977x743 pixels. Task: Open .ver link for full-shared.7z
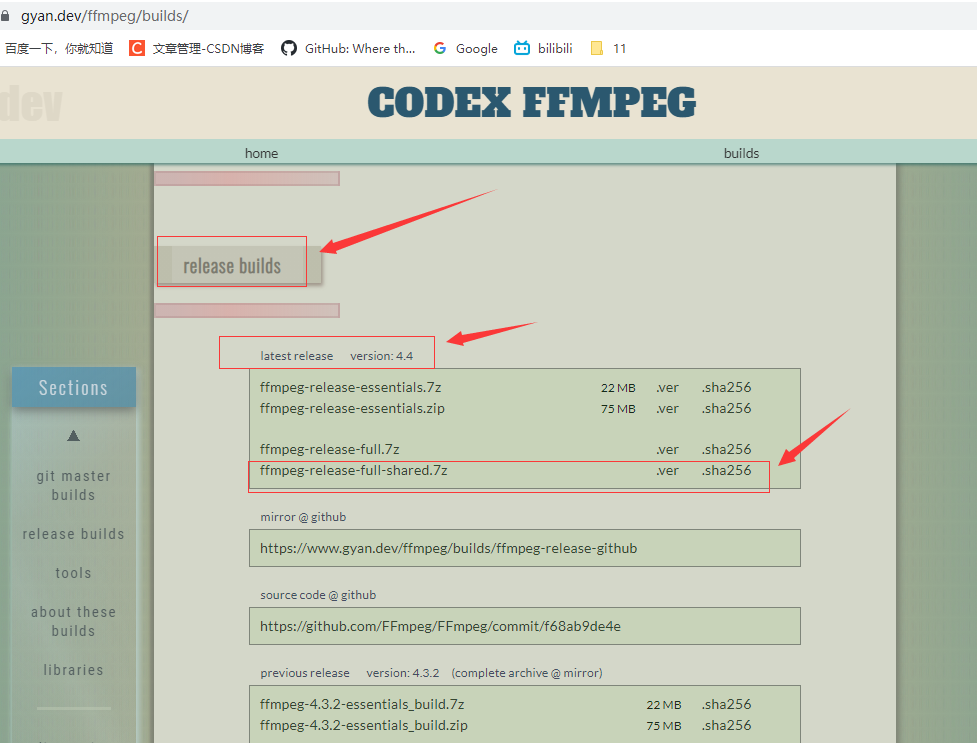pyautogui.click(x=667, y=471)
